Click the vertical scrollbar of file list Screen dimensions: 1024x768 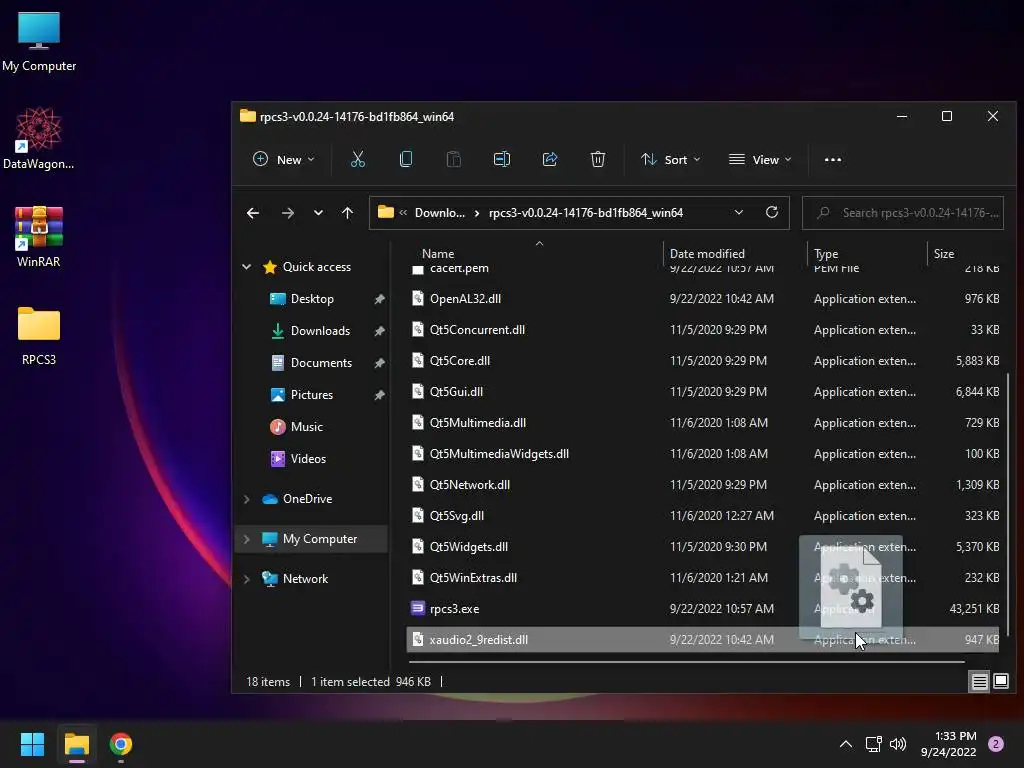[1008, 503]
